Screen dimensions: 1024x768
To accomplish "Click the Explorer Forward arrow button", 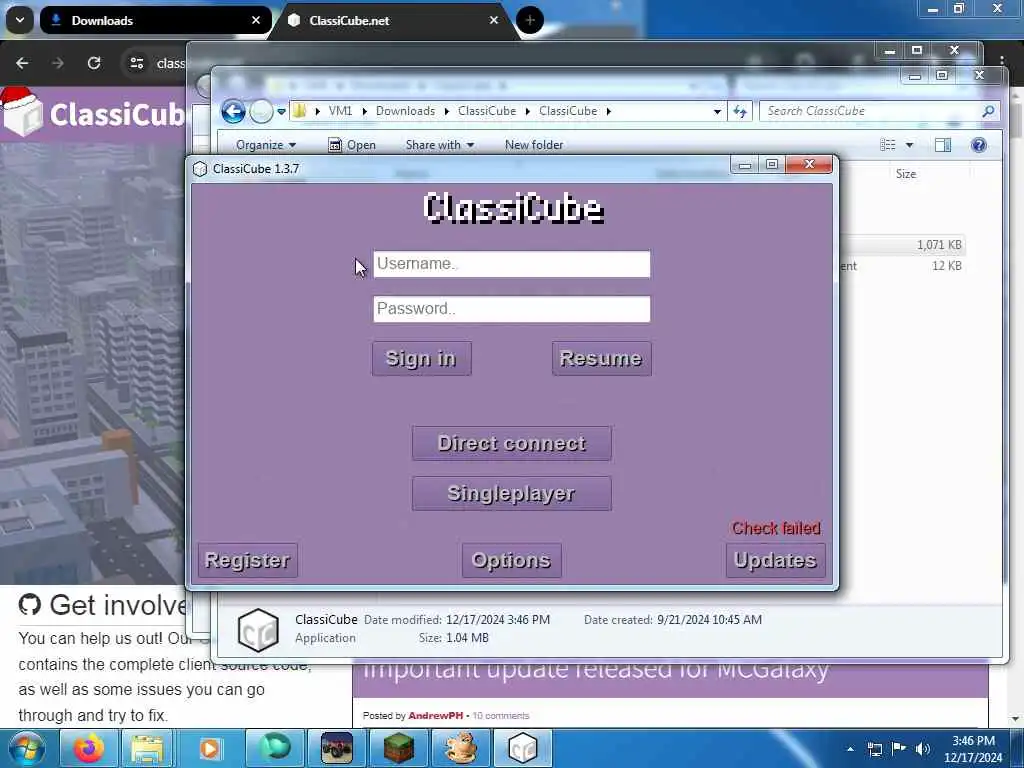I will [262, 112].
